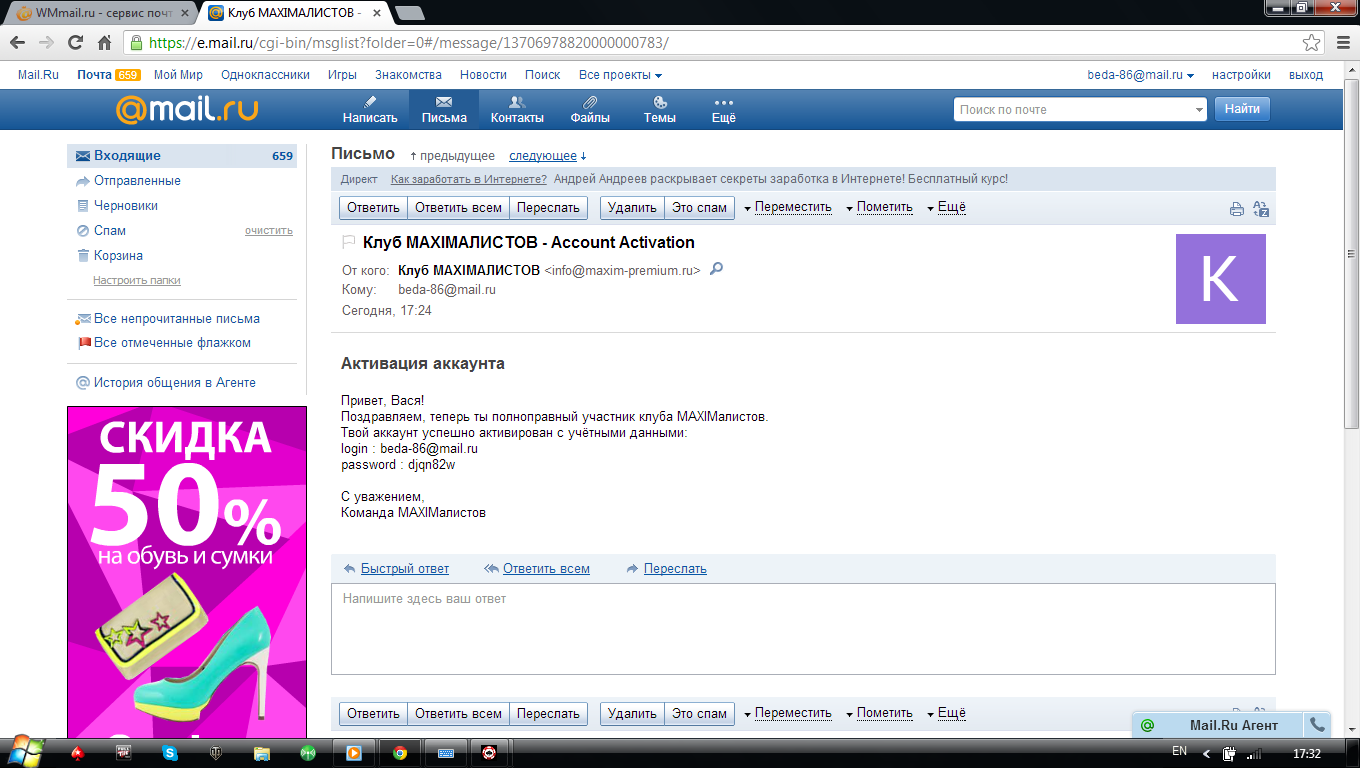Viewport: 1360px width, 768px height.
Task: Click Почта in the top portal bar
Action: pyautogui.click(x=94, y=75)
